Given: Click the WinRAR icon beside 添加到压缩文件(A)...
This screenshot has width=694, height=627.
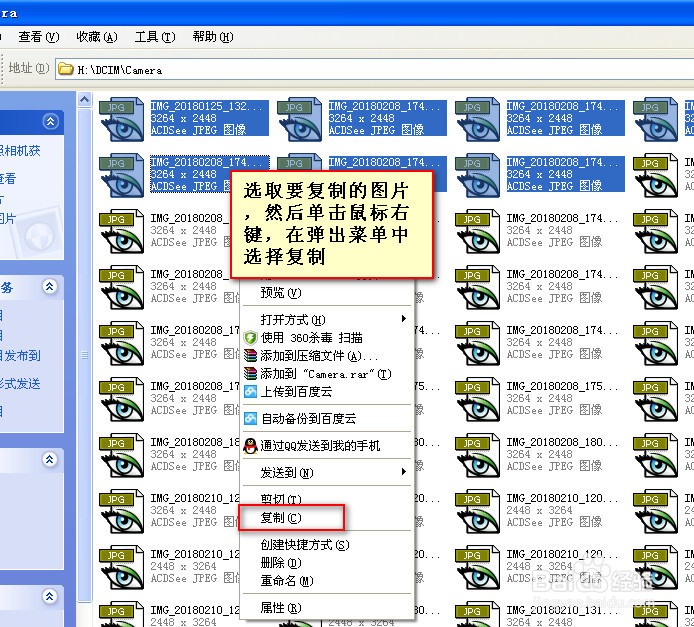Looking at the screenshot, I should 251,356.
